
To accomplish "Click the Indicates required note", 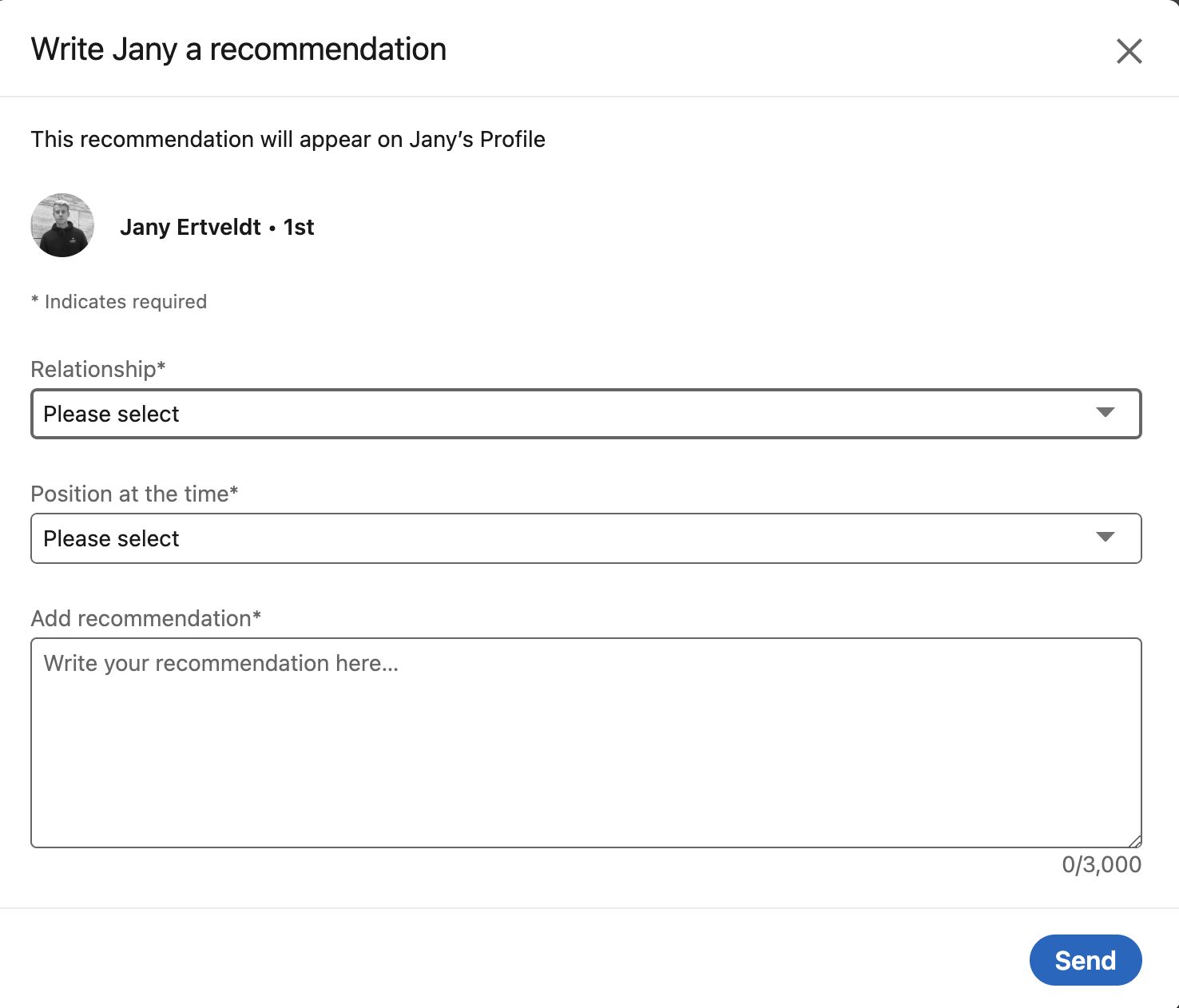I will [119, 302].
